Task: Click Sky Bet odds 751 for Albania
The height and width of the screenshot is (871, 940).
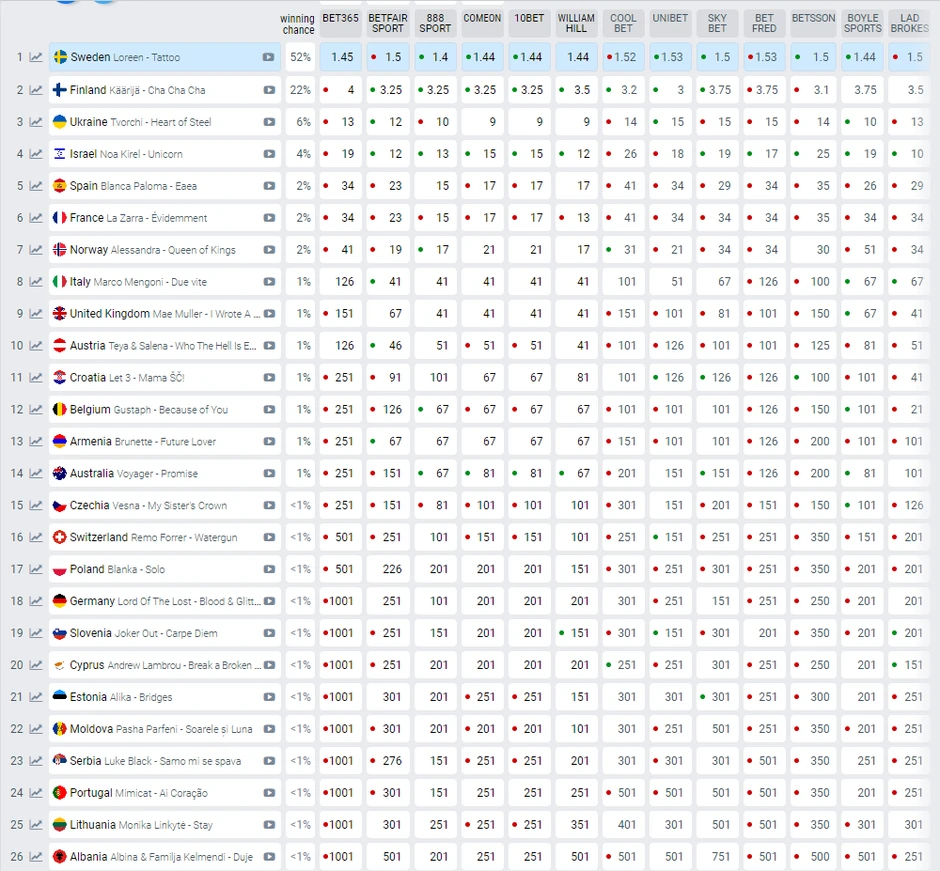Action: (718, 857)
